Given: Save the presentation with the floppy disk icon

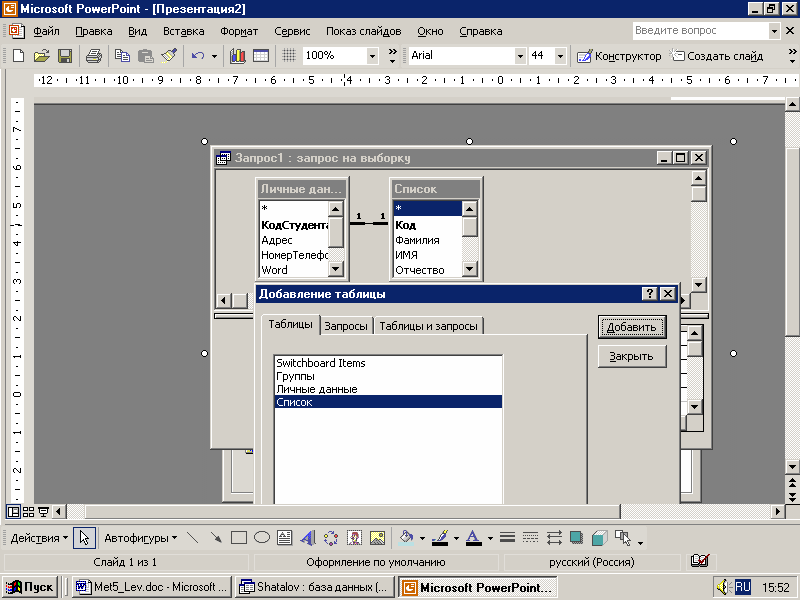Looking at the screenshot, I should pyautogui.click(x=65, y=56).
